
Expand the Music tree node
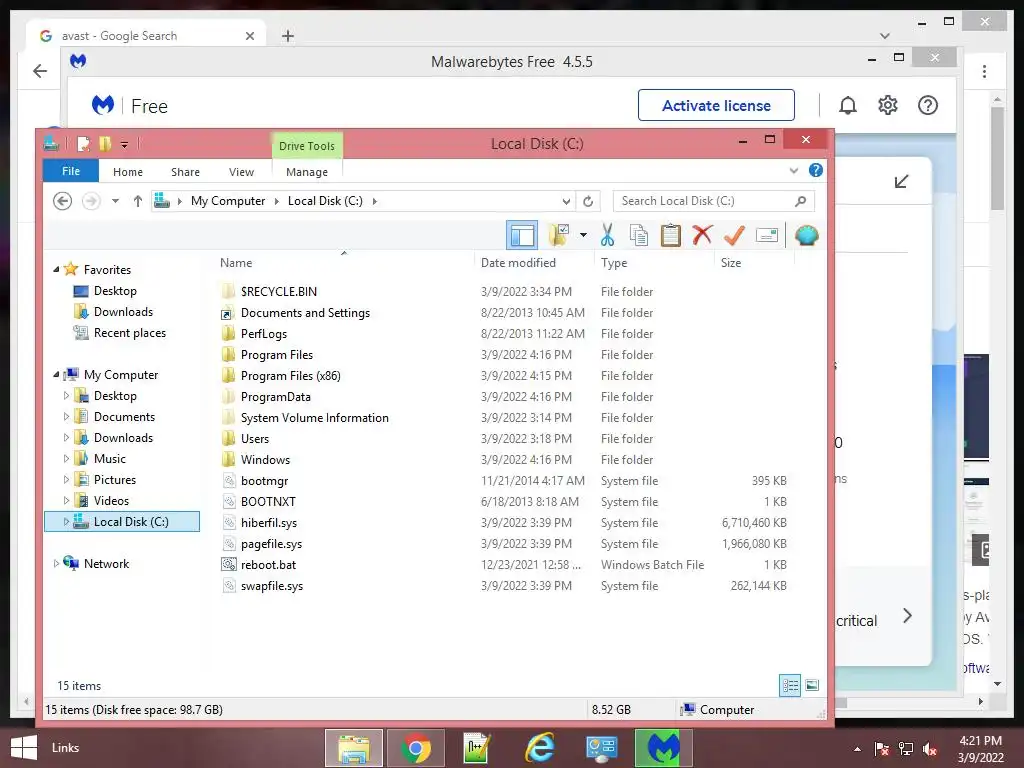66,458
